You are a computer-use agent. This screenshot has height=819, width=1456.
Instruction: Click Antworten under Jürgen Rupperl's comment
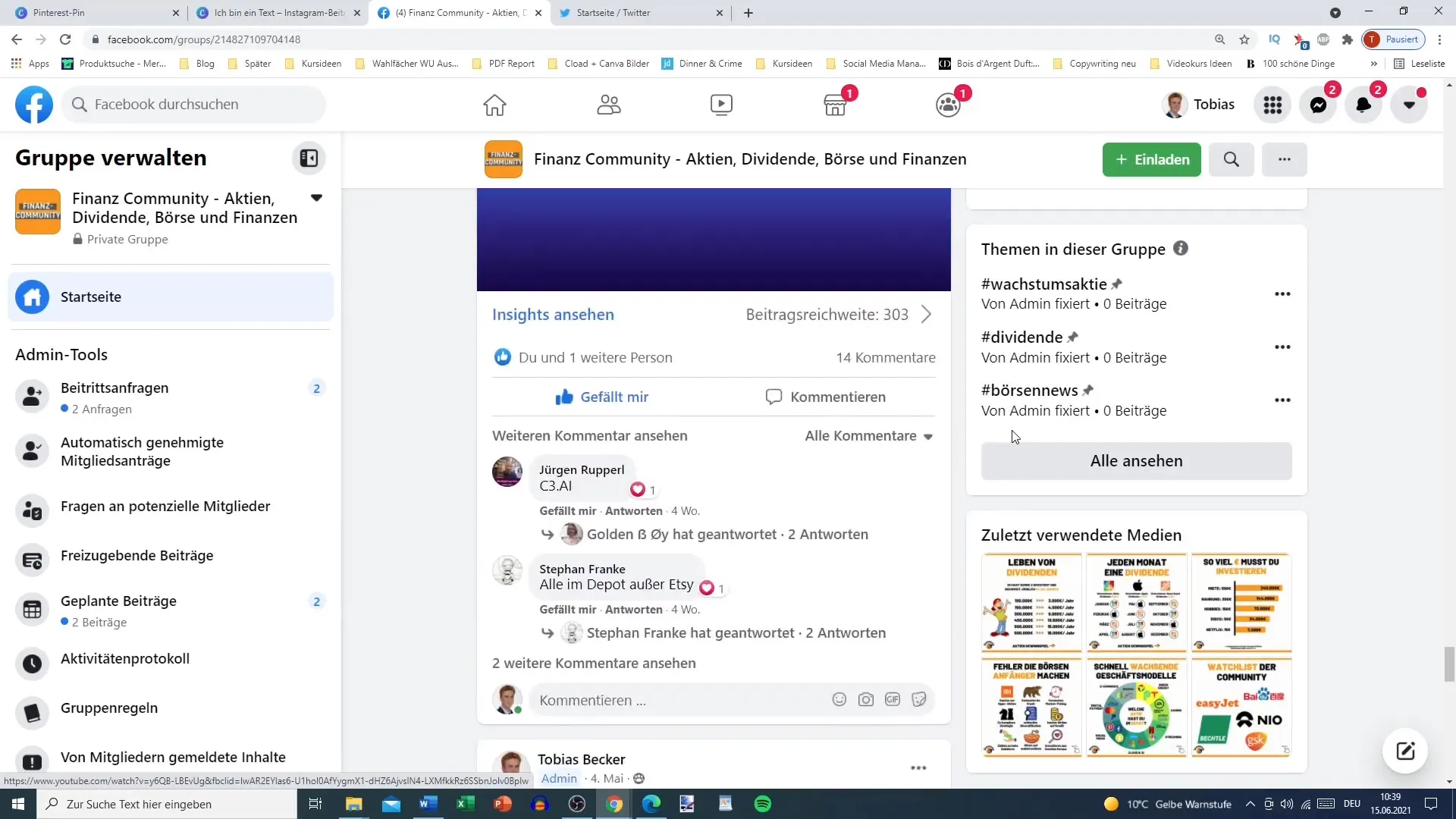click(x=634, y=511)
